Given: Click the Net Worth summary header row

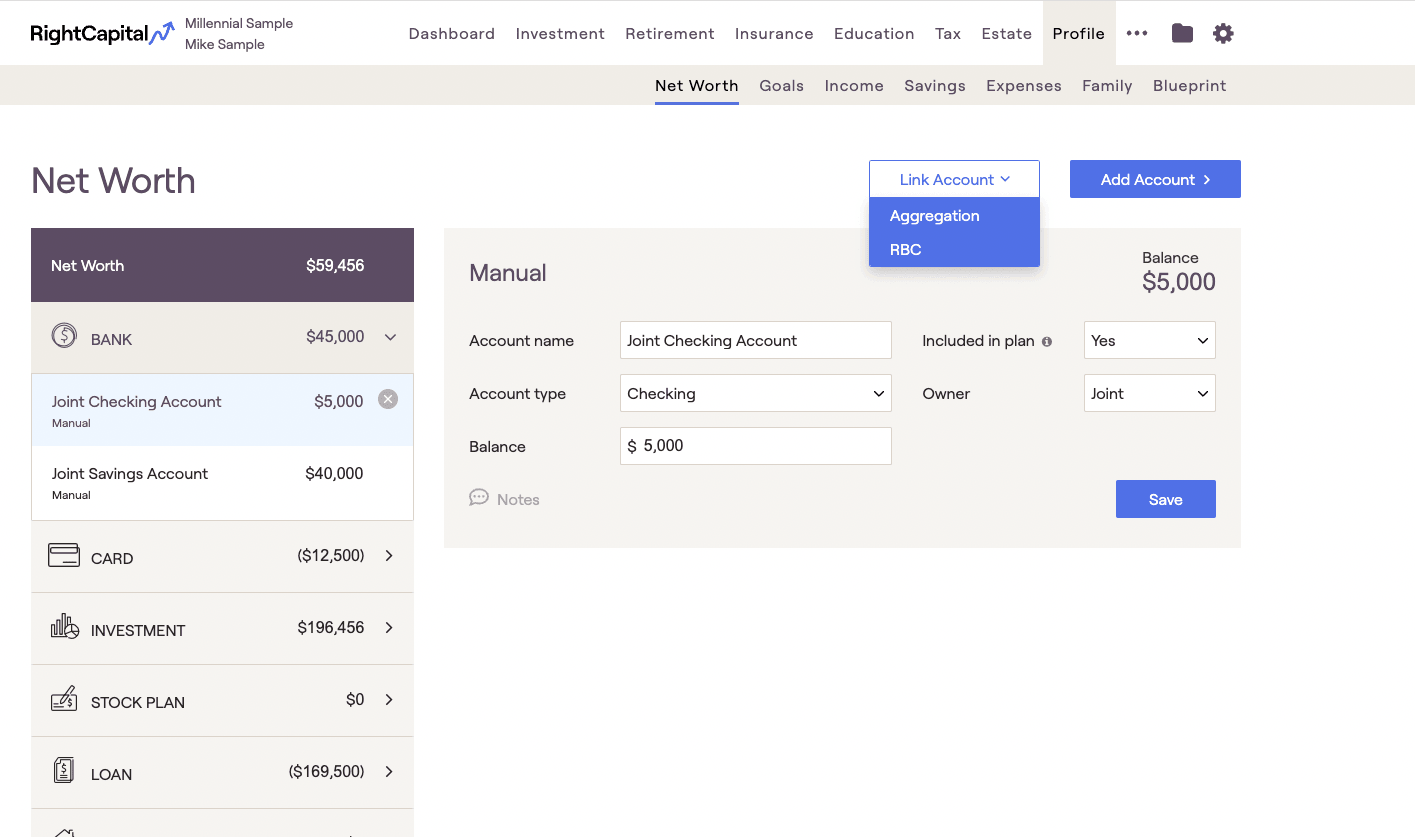Looking at the screenshot, I should click(x=223, y=265).
